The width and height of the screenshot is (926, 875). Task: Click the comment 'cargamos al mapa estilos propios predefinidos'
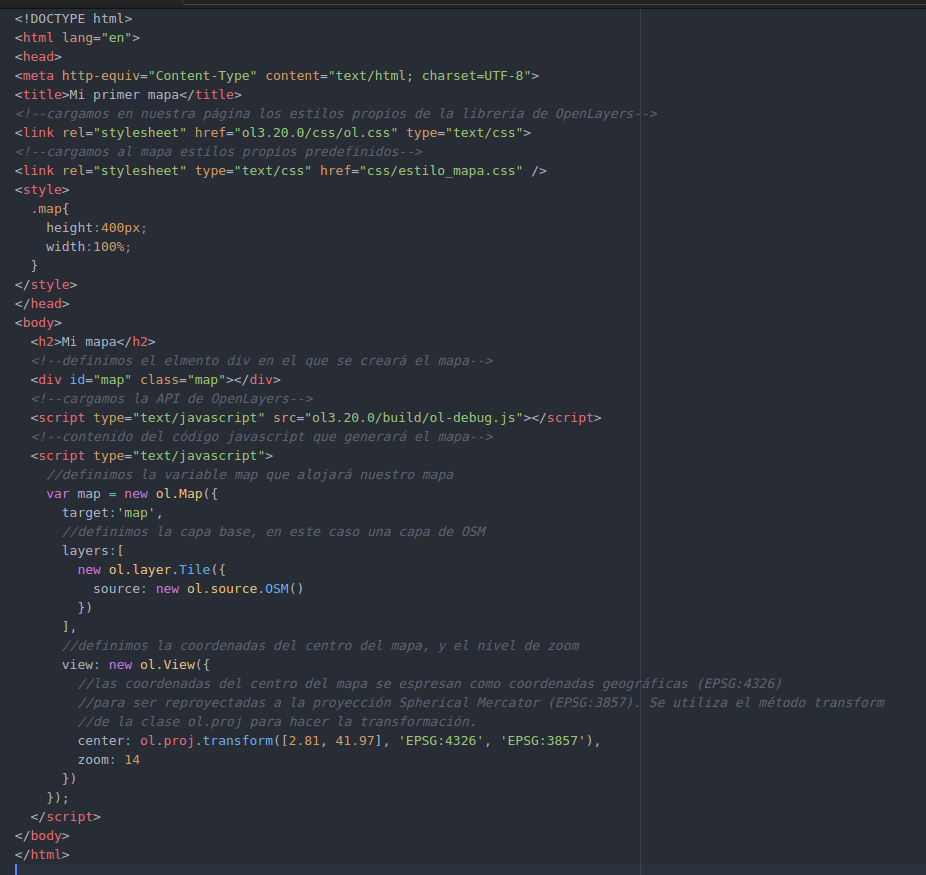tap(219, 152)
